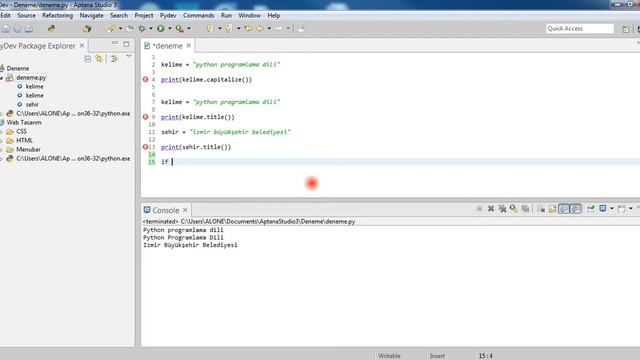Screen dimensions: 640x360
Task: Select the Deneme project in tree
Action: (18, 68)
